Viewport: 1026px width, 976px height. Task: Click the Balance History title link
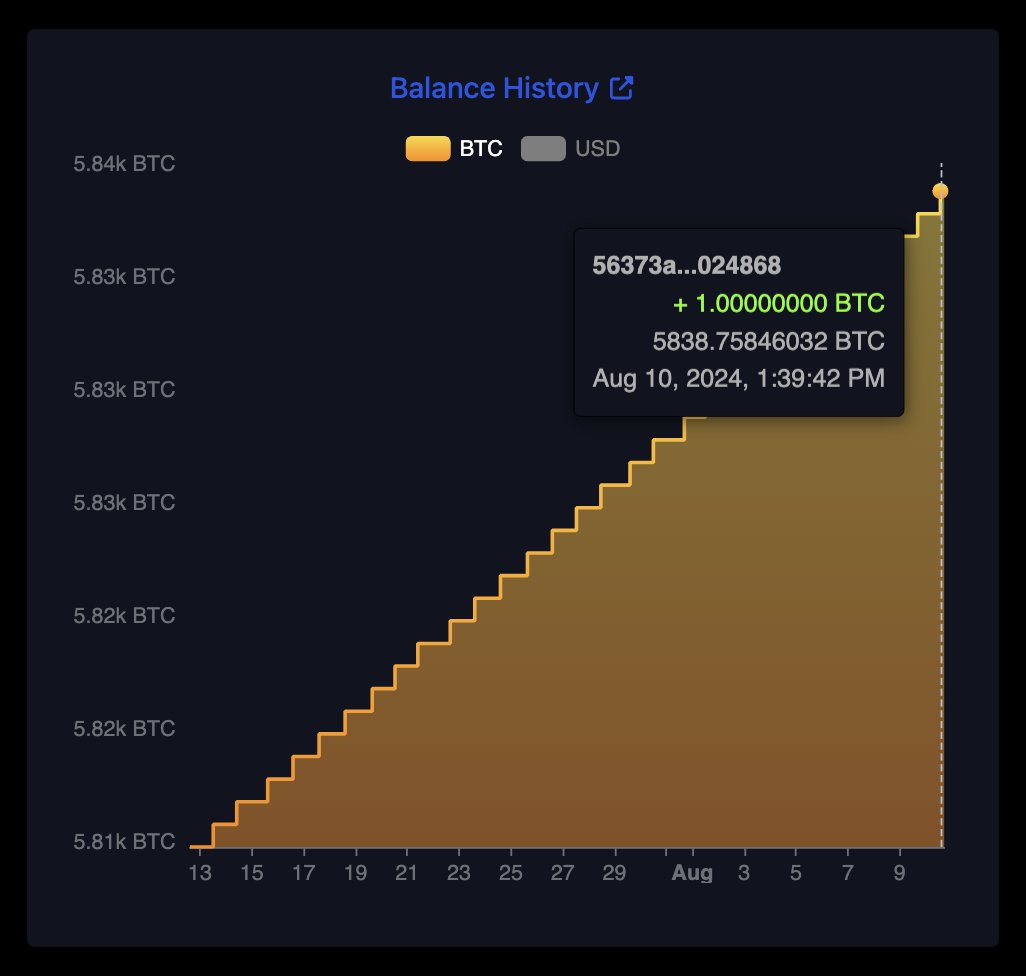click(x=494, y=88)
